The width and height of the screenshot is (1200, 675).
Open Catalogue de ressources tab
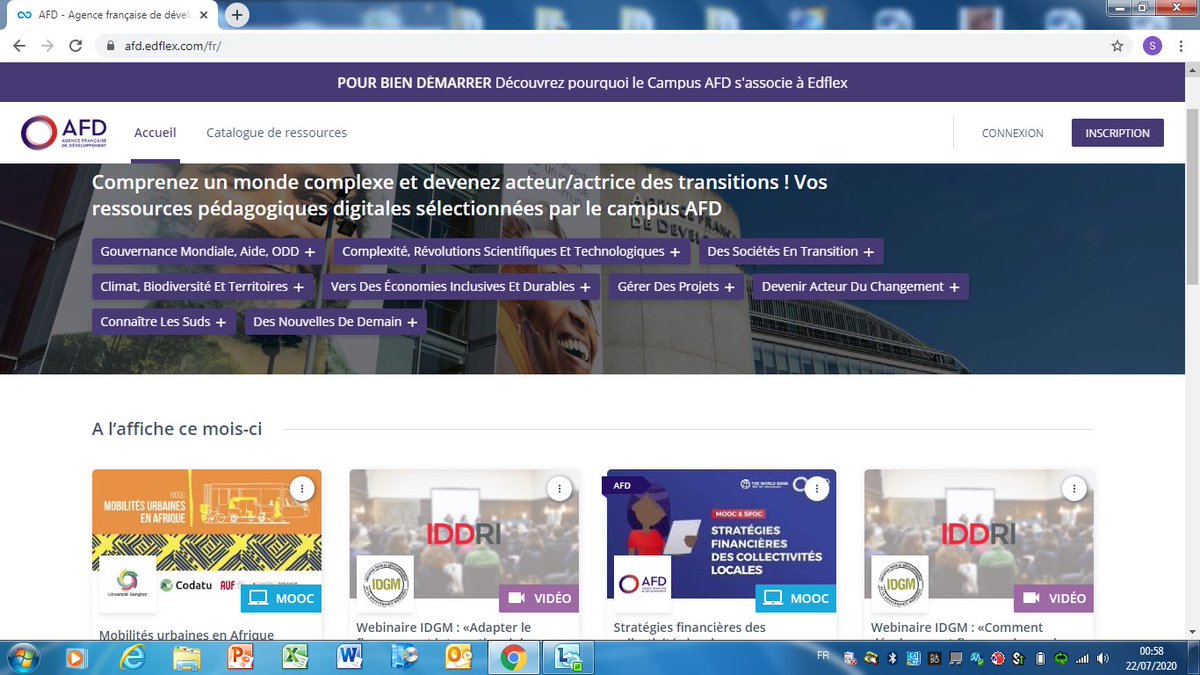[277, 132]
